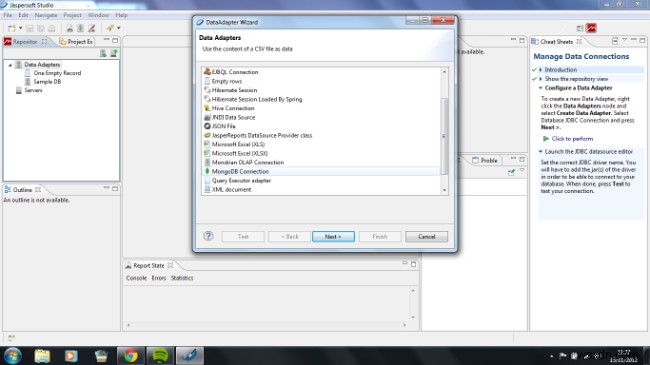650x365 pixels.
Task: Open the Window menu
Action: pyautogui.click(x=98, y=15)
